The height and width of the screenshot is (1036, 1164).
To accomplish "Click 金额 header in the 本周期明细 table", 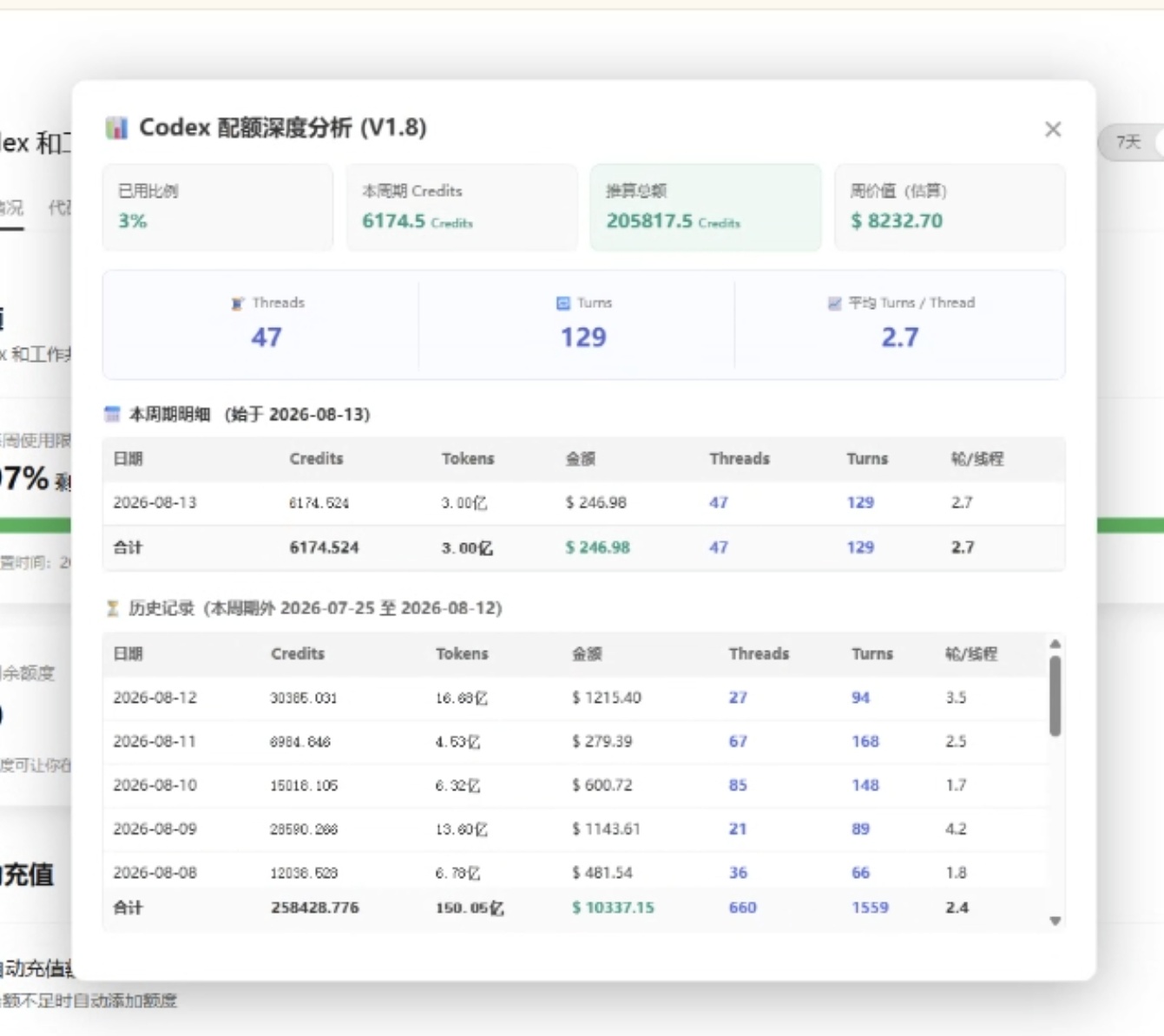I will [x=581, y=459].
